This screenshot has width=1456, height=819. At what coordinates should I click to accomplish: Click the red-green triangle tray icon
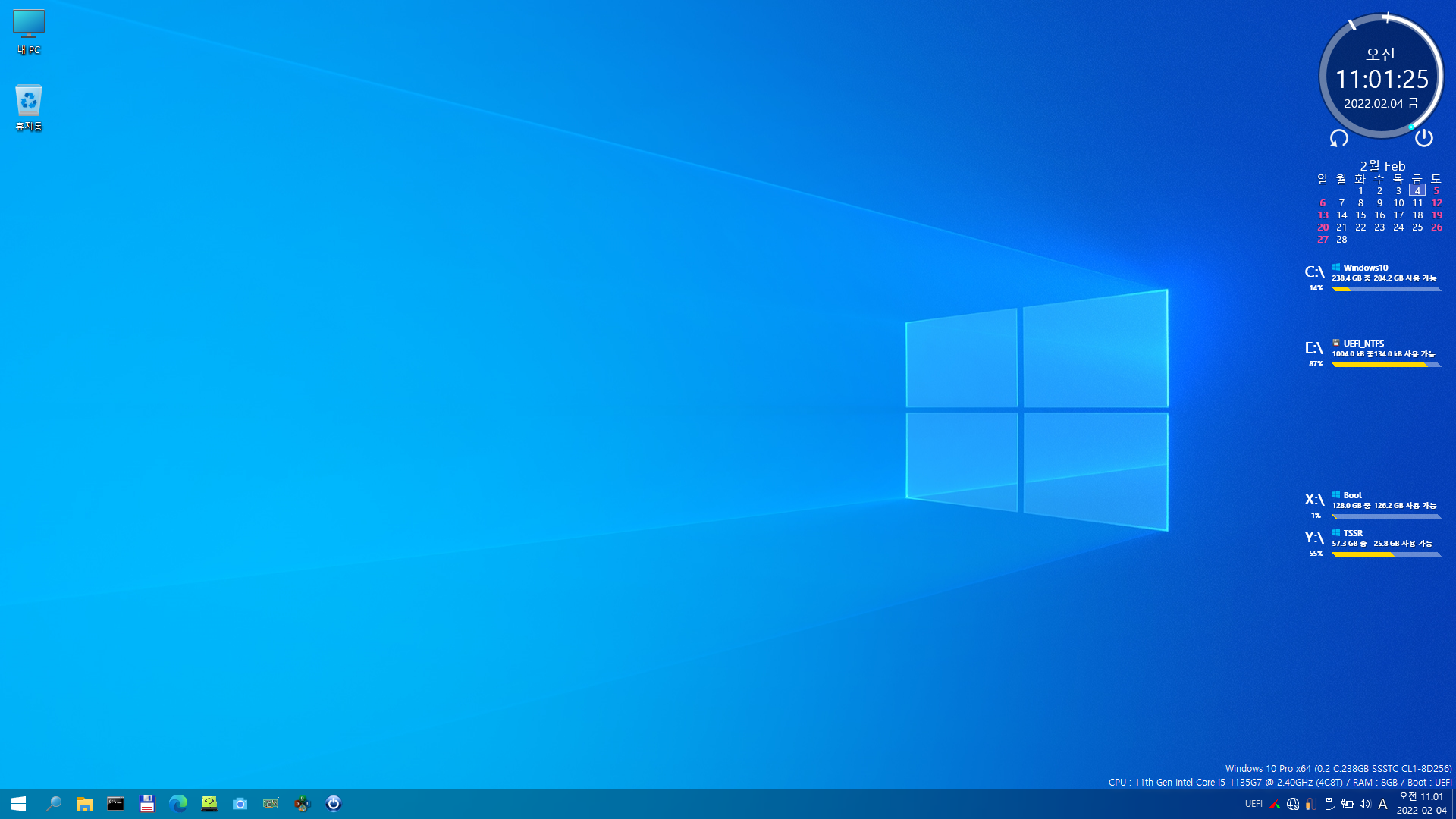[1275, 804]
